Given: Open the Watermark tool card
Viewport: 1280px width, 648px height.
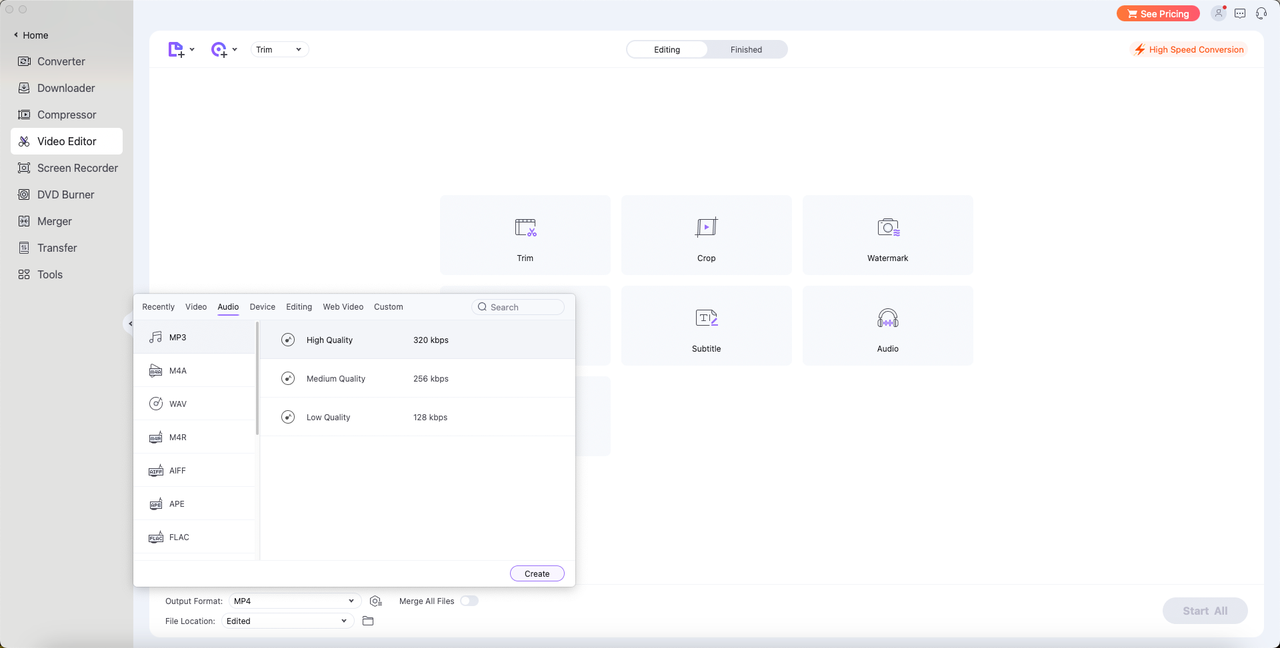Looking at the screenshot, I should click(x=888, y=235).
